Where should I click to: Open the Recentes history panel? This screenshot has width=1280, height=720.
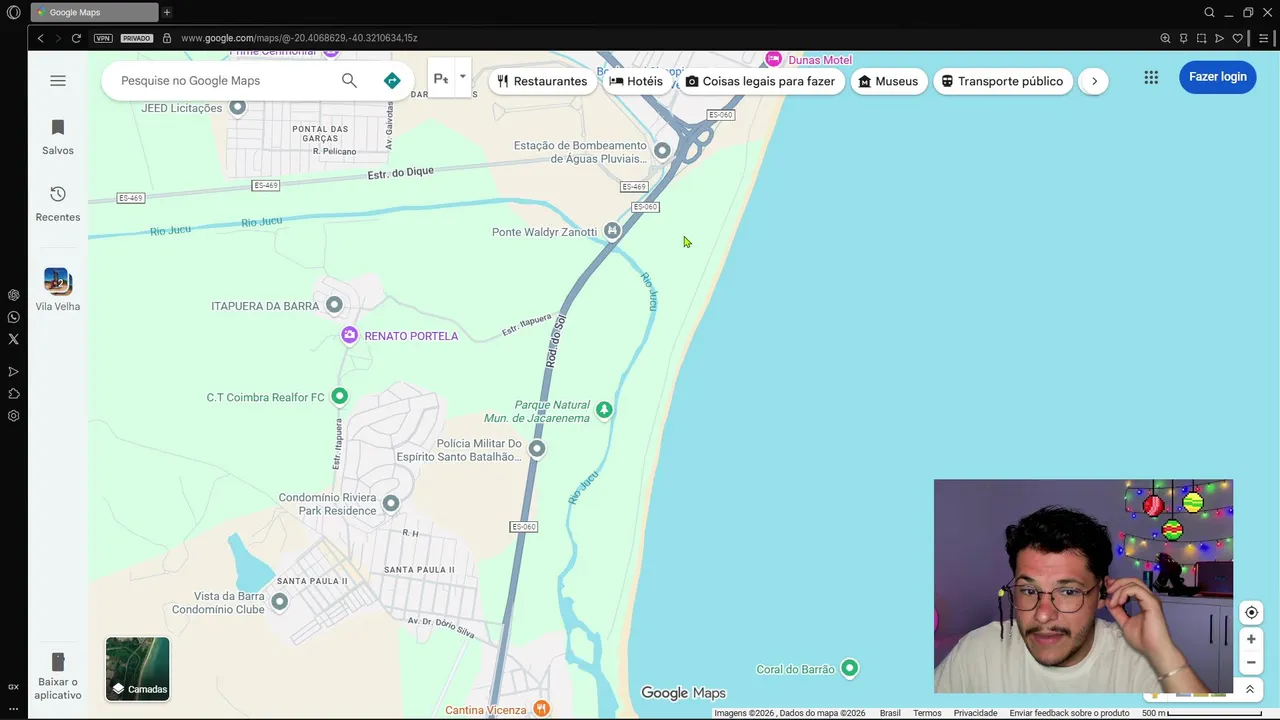point(58,204)
